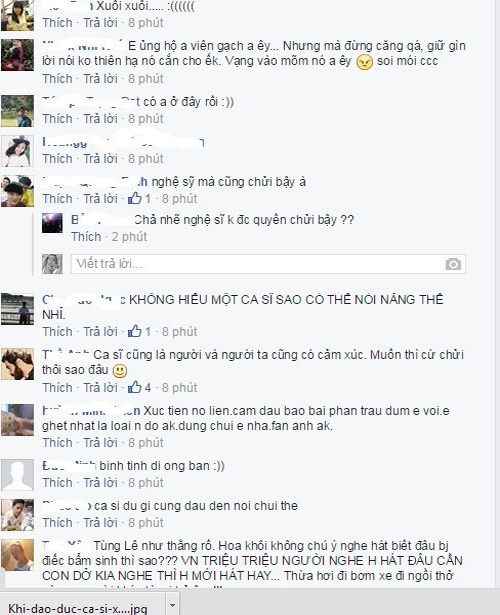
Task: Open the download dropdown arrow beside the jpg file
Action: click(x=172, y=605)
